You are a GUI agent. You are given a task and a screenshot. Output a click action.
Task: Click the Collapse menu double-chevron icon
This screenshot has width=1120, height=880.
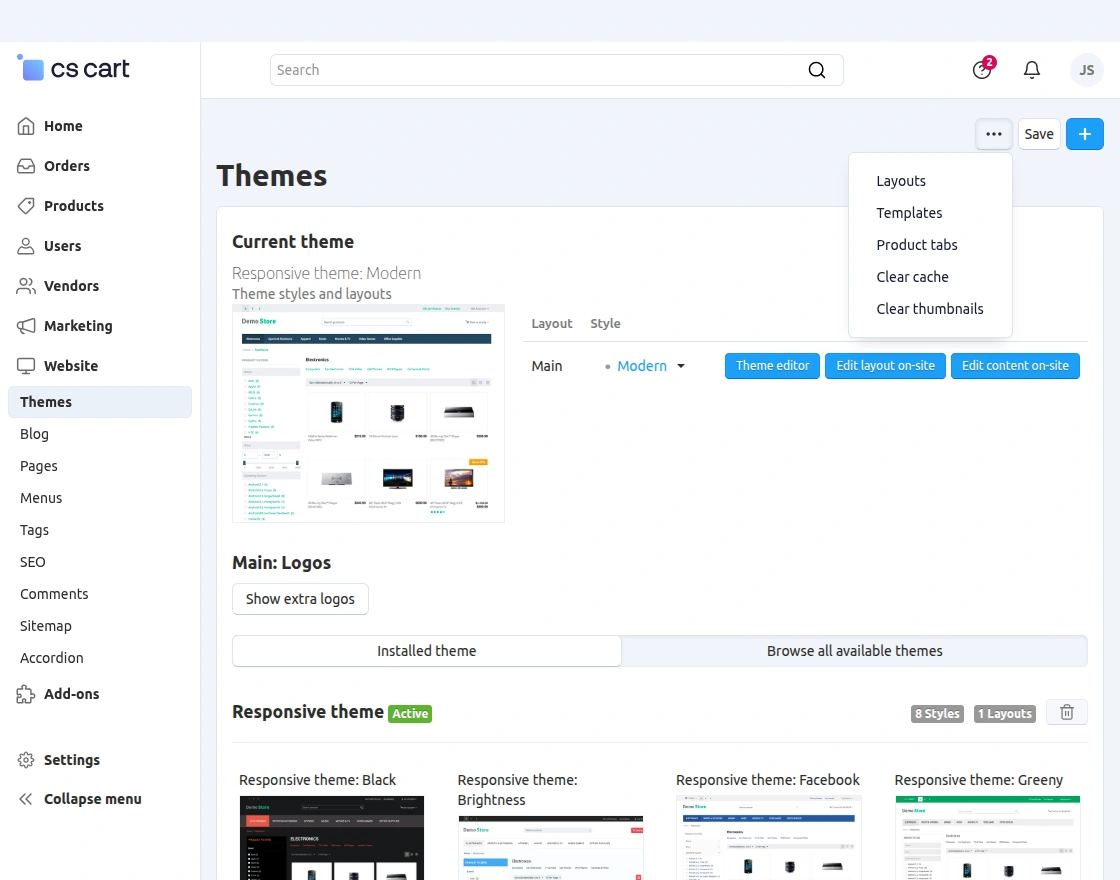click(26, 799)
